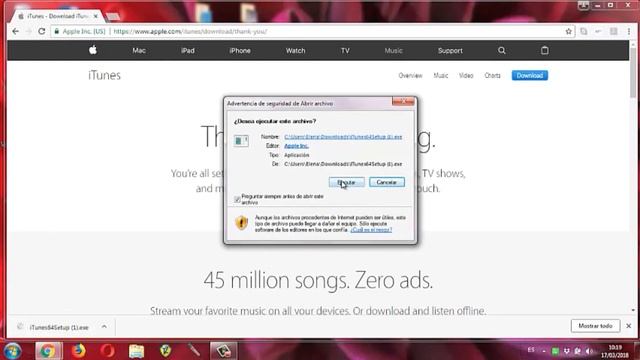Screen dimensions: 640x360
Task: Open File Explorer folder on taskbar
Action: click(x=137, y=351)
